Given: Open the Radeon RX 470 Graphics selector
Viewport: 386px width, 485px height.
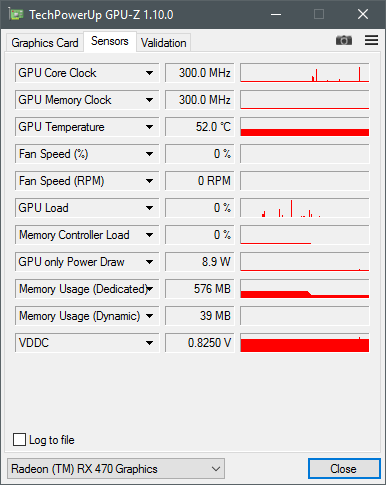Looking at the screenshot, I should pos(116,469).
